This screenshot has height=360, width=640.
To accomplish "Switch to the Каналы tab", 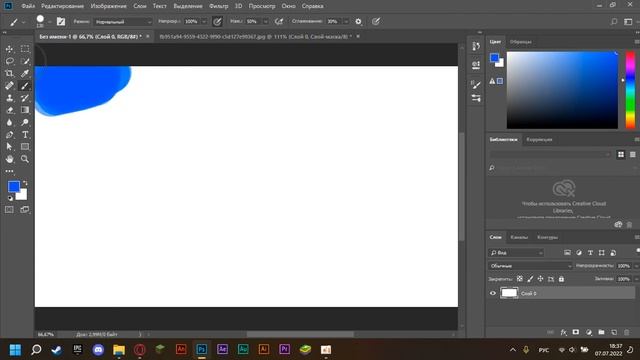I will pos(519,237).
